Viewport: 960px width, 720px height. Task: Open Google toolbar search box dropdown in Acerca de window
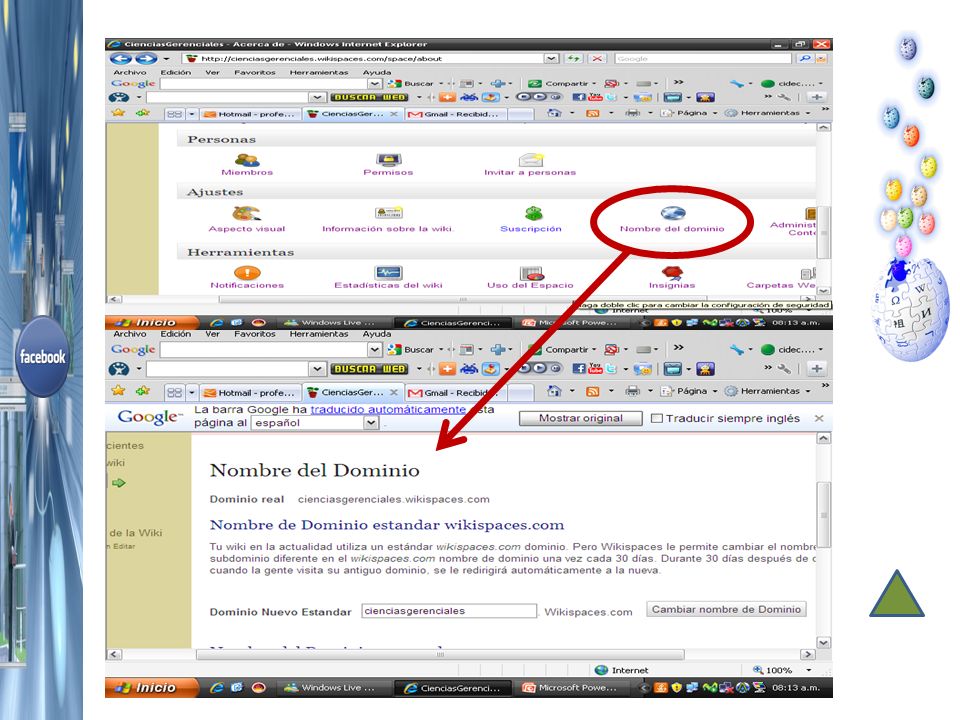tap(375, 83)
